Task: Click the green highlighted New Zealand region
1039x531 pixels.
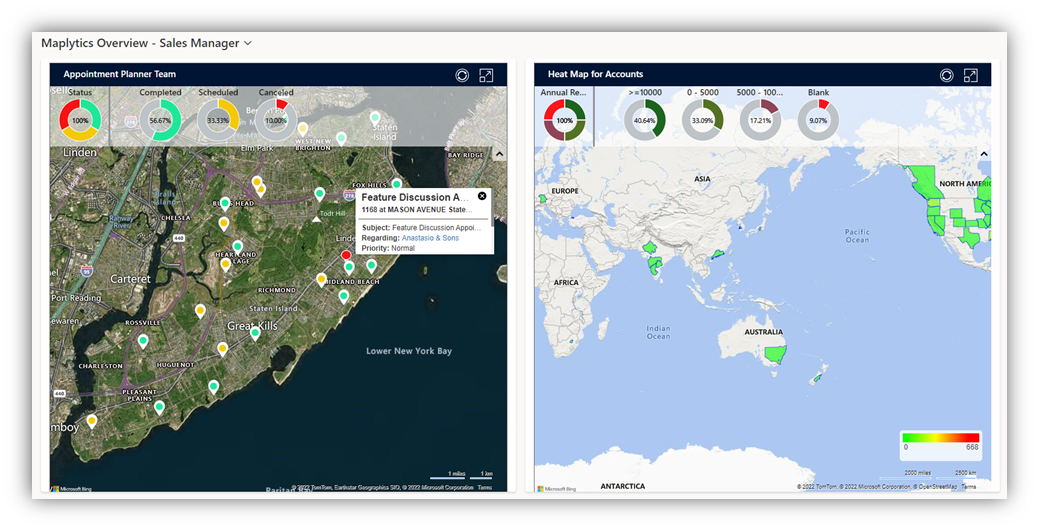Action: click(818, 378)
